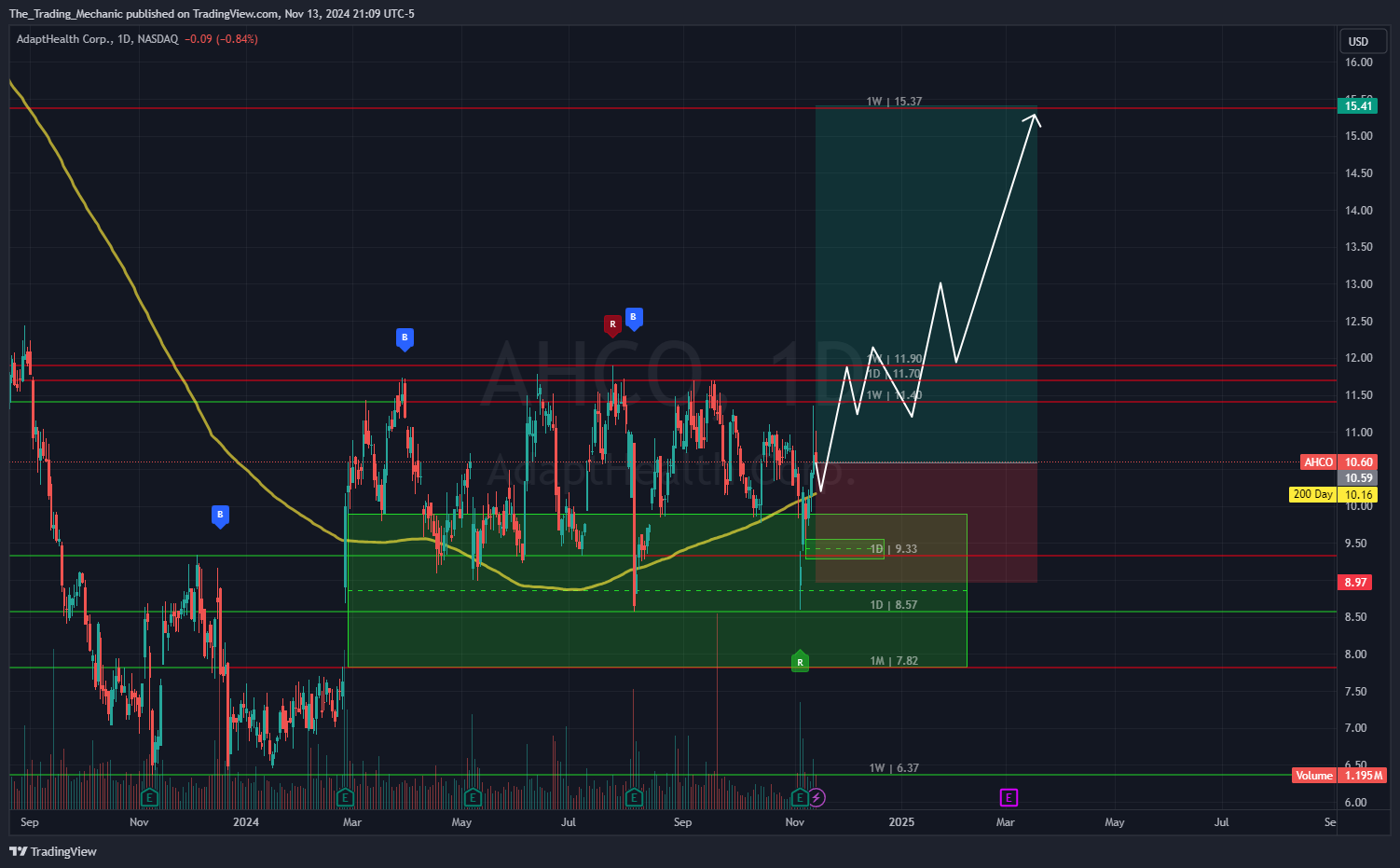Click the 9.50 price axis label
The height and width of the screenshot is (868, 1400).
1355,544
